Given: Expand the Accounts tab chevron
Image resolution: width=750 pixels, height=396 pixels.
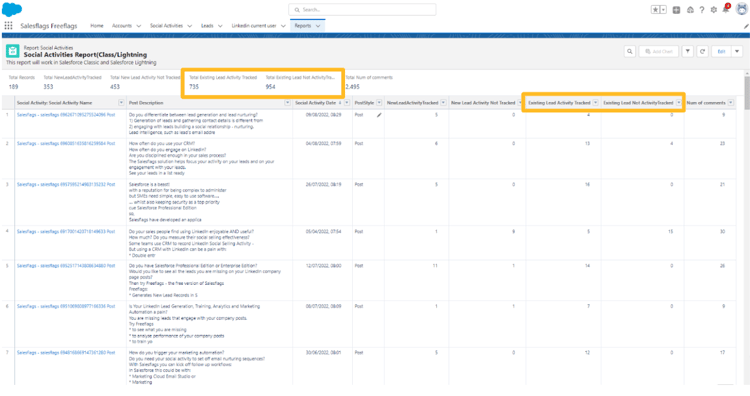Looking at the screenshot, I should [139, 26].
